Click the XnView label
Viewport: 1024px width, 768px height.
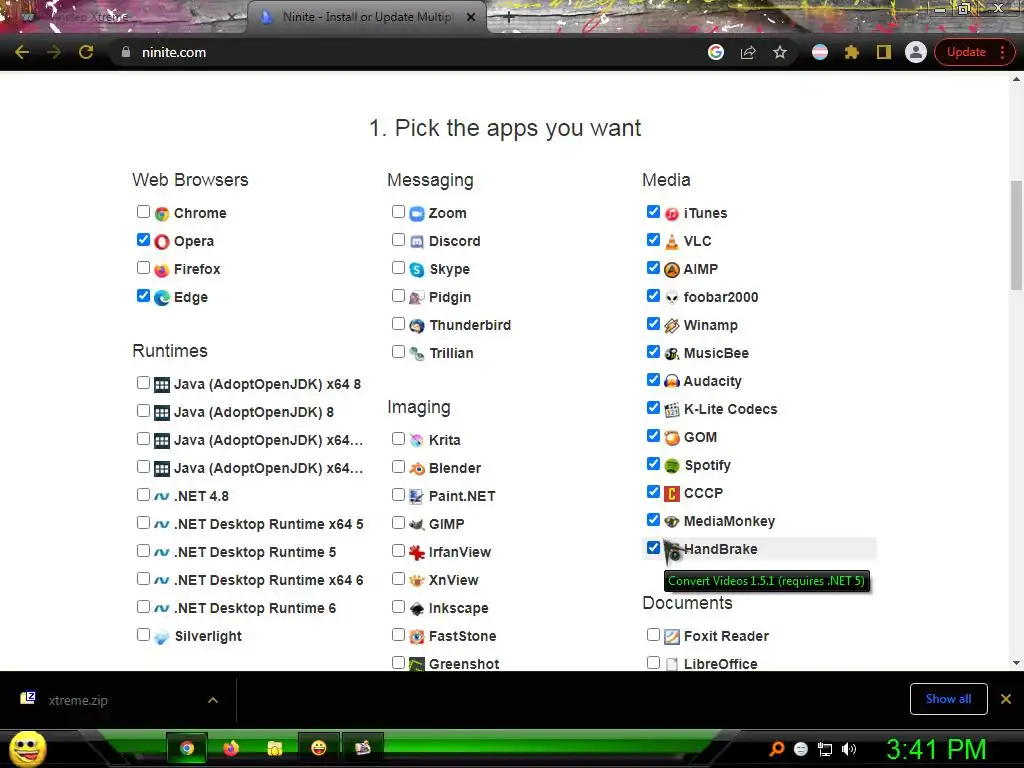point(453,581)
